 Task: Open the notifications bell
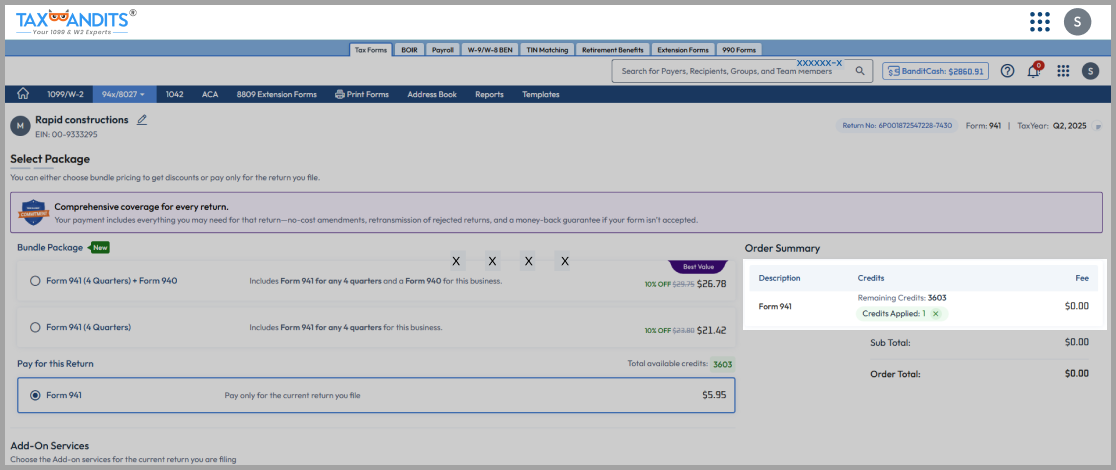click(x=1033, y=70)
